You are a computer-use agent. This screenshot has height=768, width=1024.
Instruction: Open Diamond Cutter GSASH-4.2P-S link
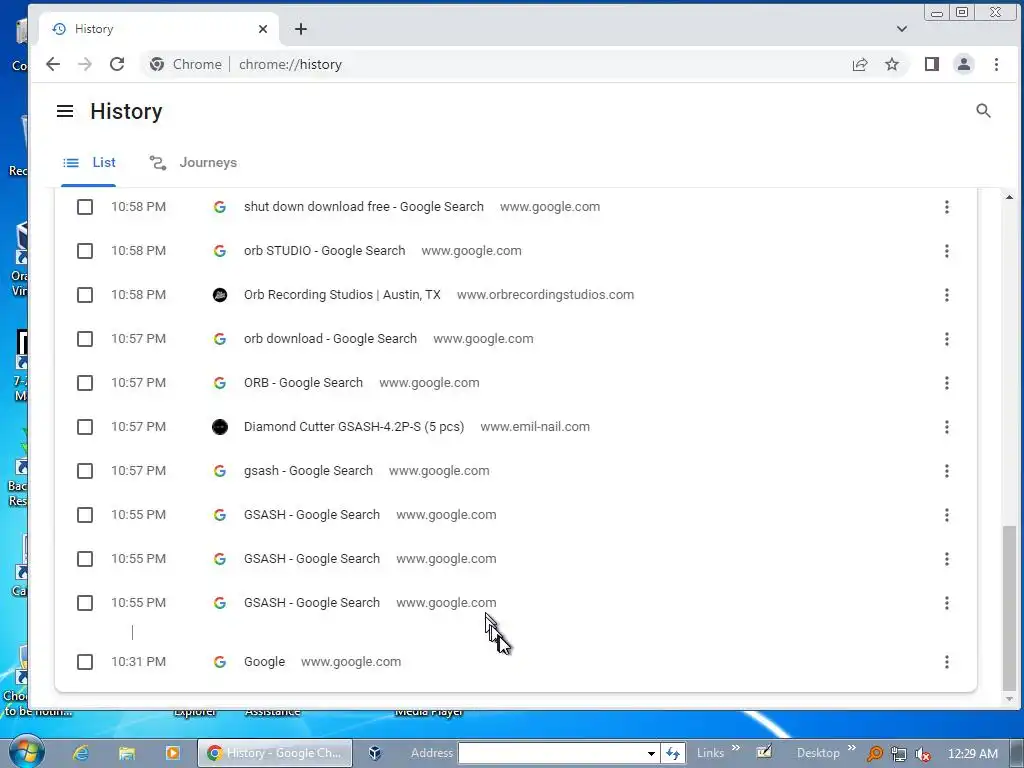(x=354, y=427)
